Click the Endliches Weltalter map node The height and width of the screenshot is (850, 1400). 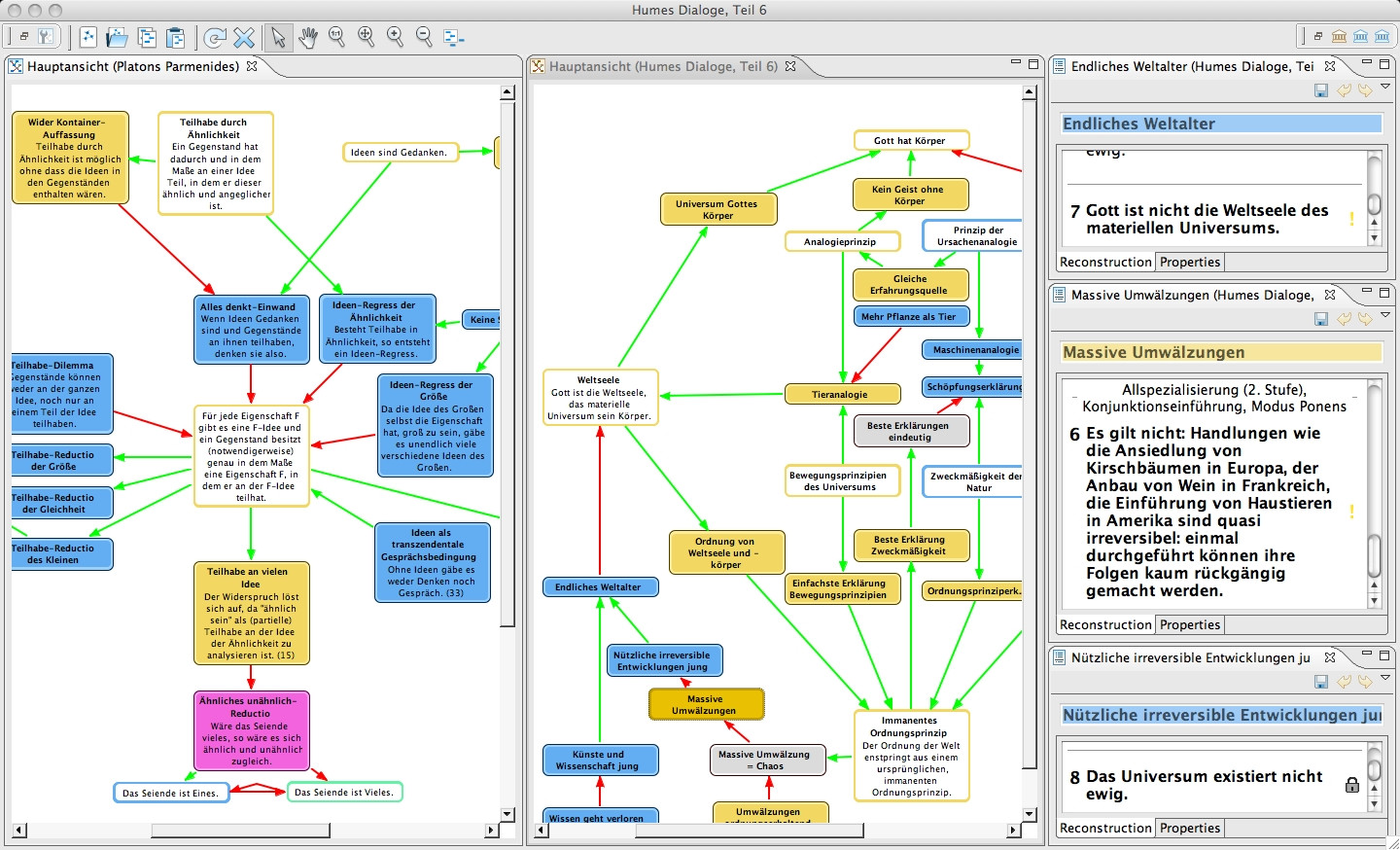pos(598,587)
